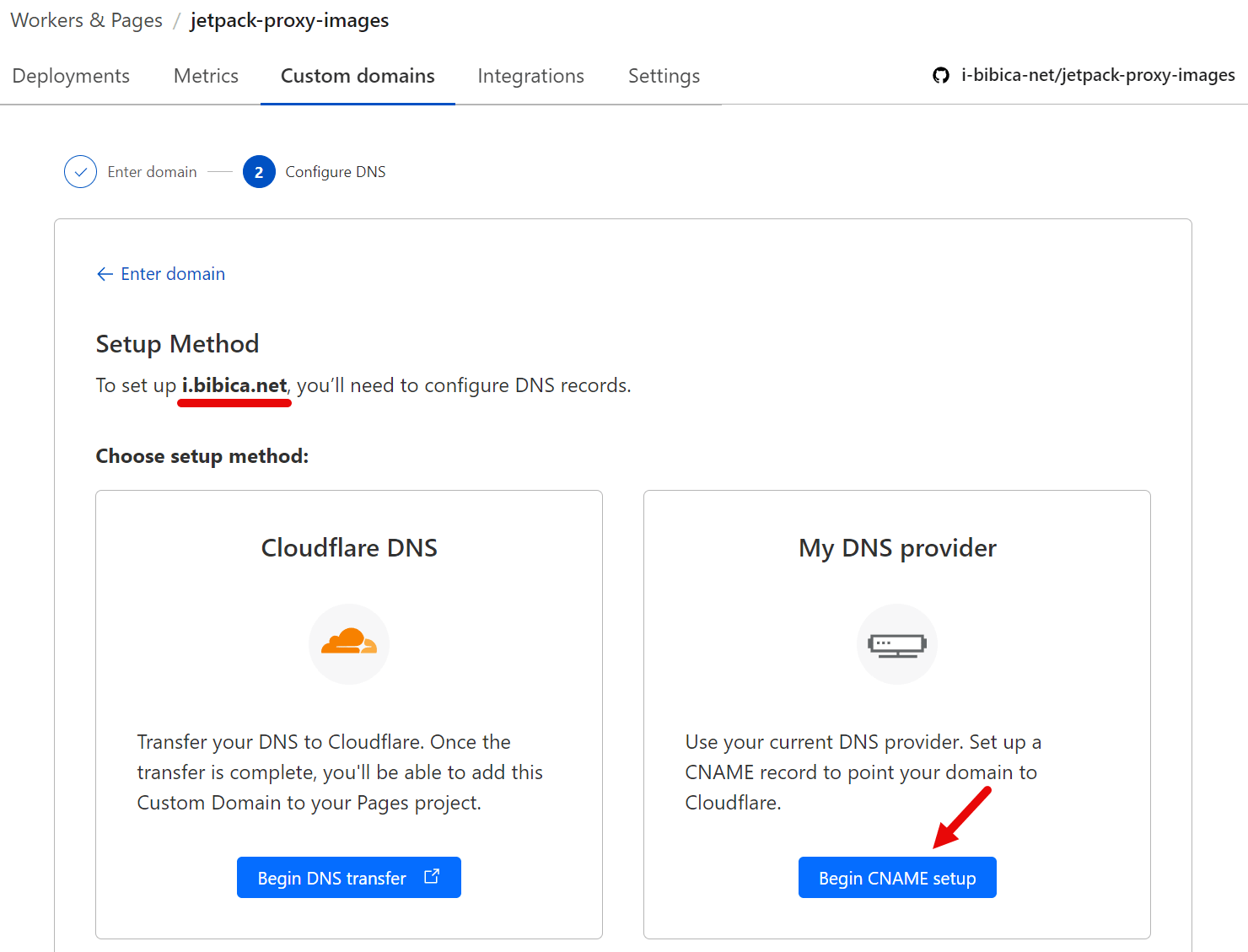Click external-link icon on Begin DNS transfer
Screen dimensions: 1248x952
click(432, 876)
